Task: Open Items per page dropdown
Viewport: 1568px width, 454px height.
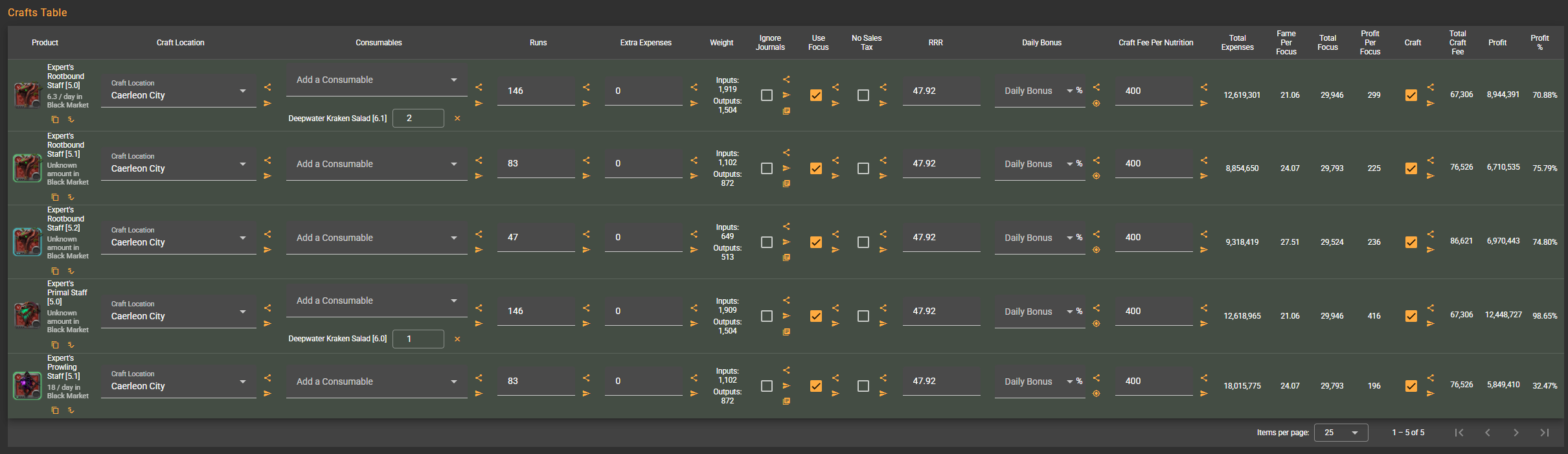Action: [1341, 433]
